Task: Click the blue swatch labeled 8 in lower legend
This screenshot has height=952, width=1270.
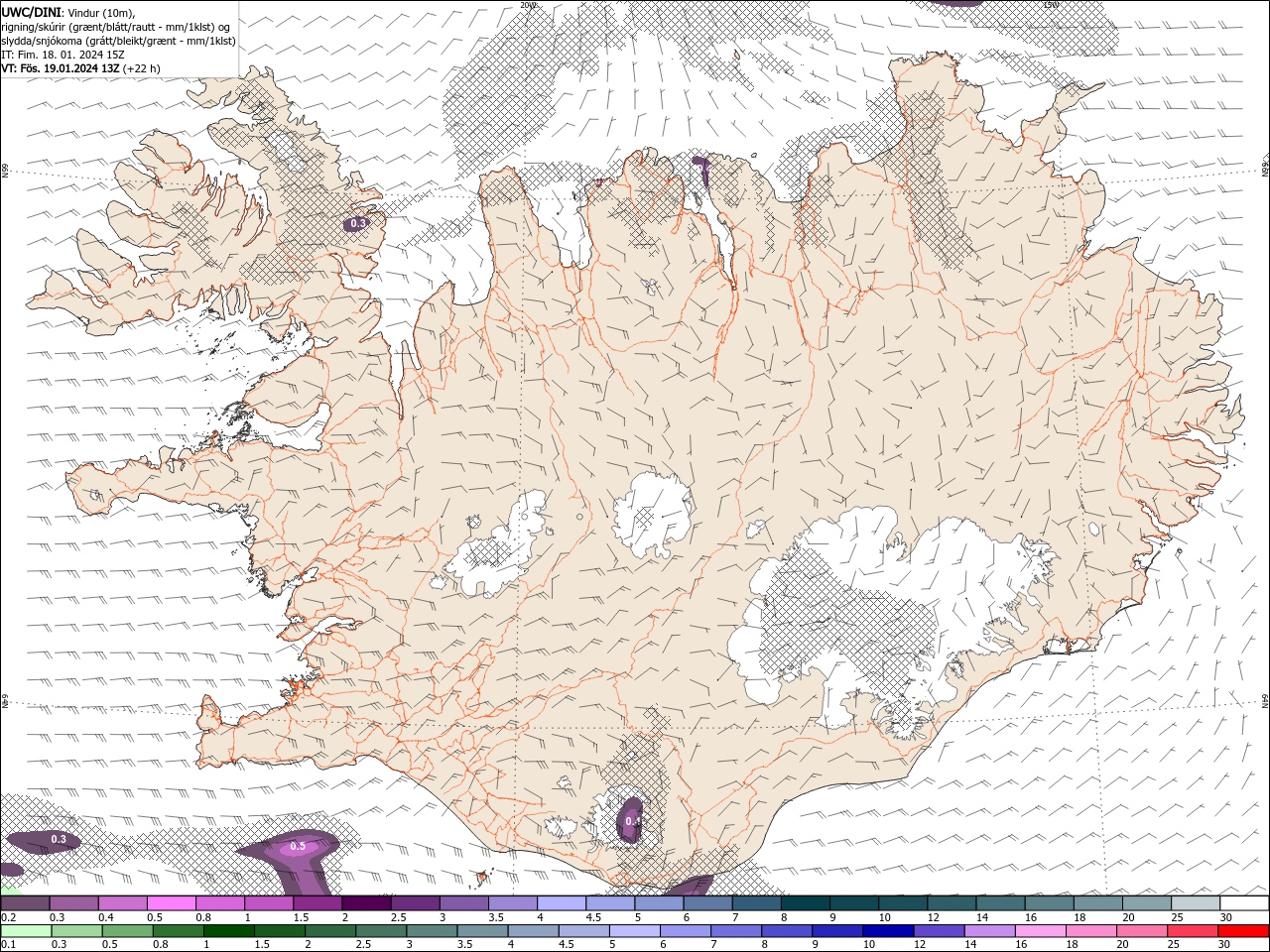Action: 787,931
